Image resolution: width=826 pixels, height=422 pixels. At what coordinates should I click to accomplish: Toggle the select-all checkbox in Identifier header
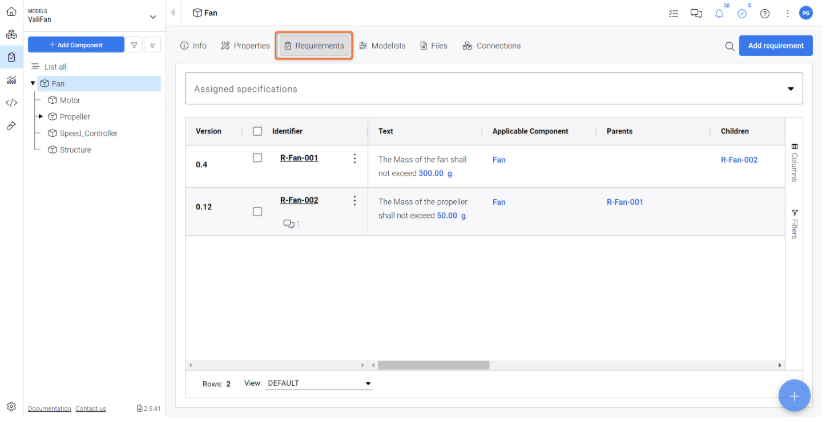257,131
